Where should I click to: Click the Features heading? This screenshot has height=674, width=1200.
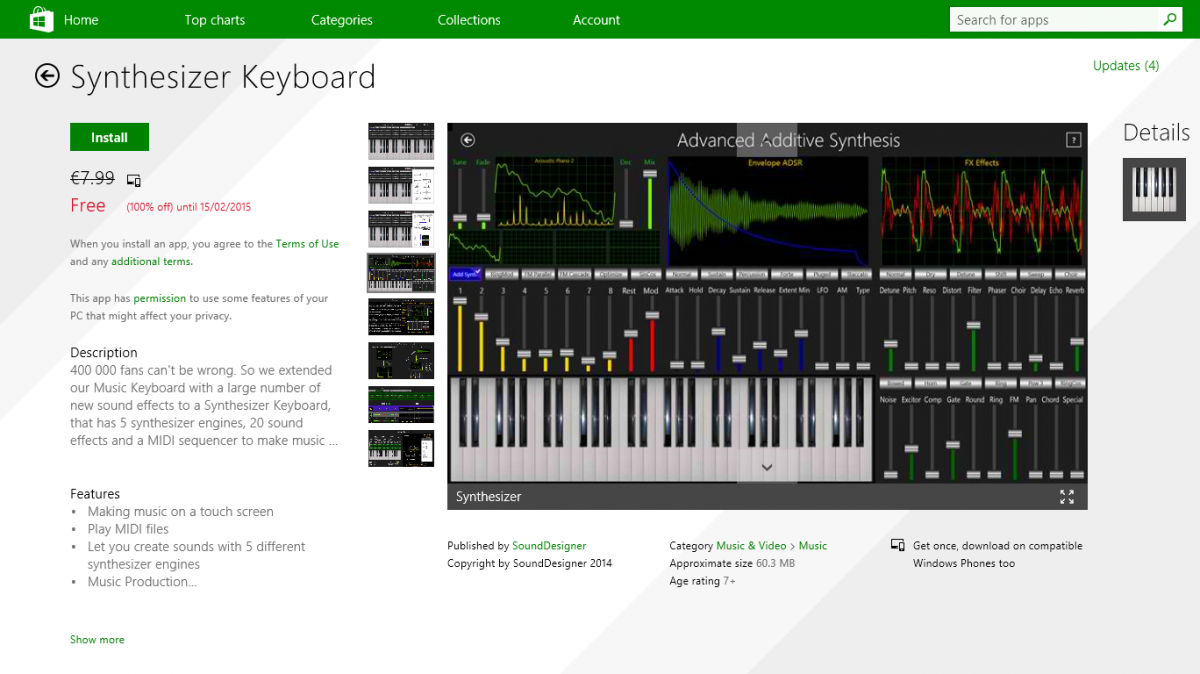[95, 494]
